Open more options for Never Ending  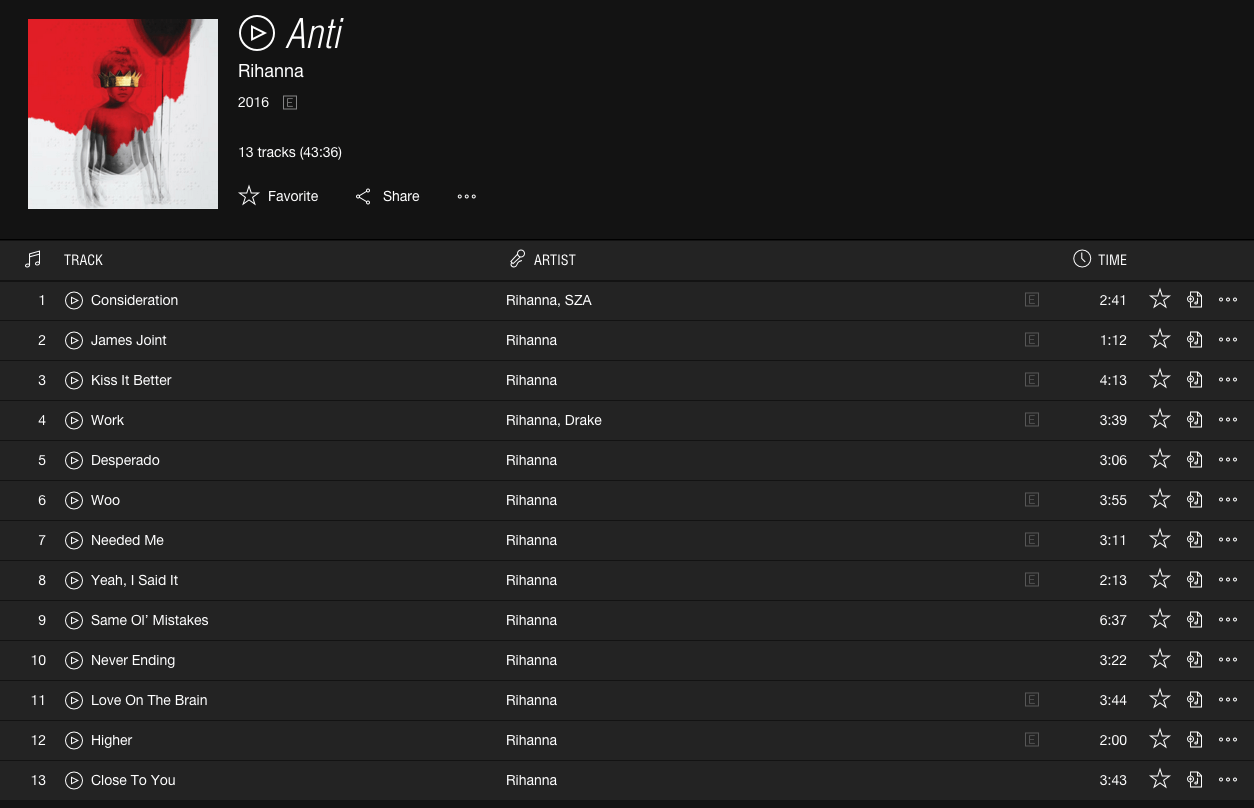1228,660
